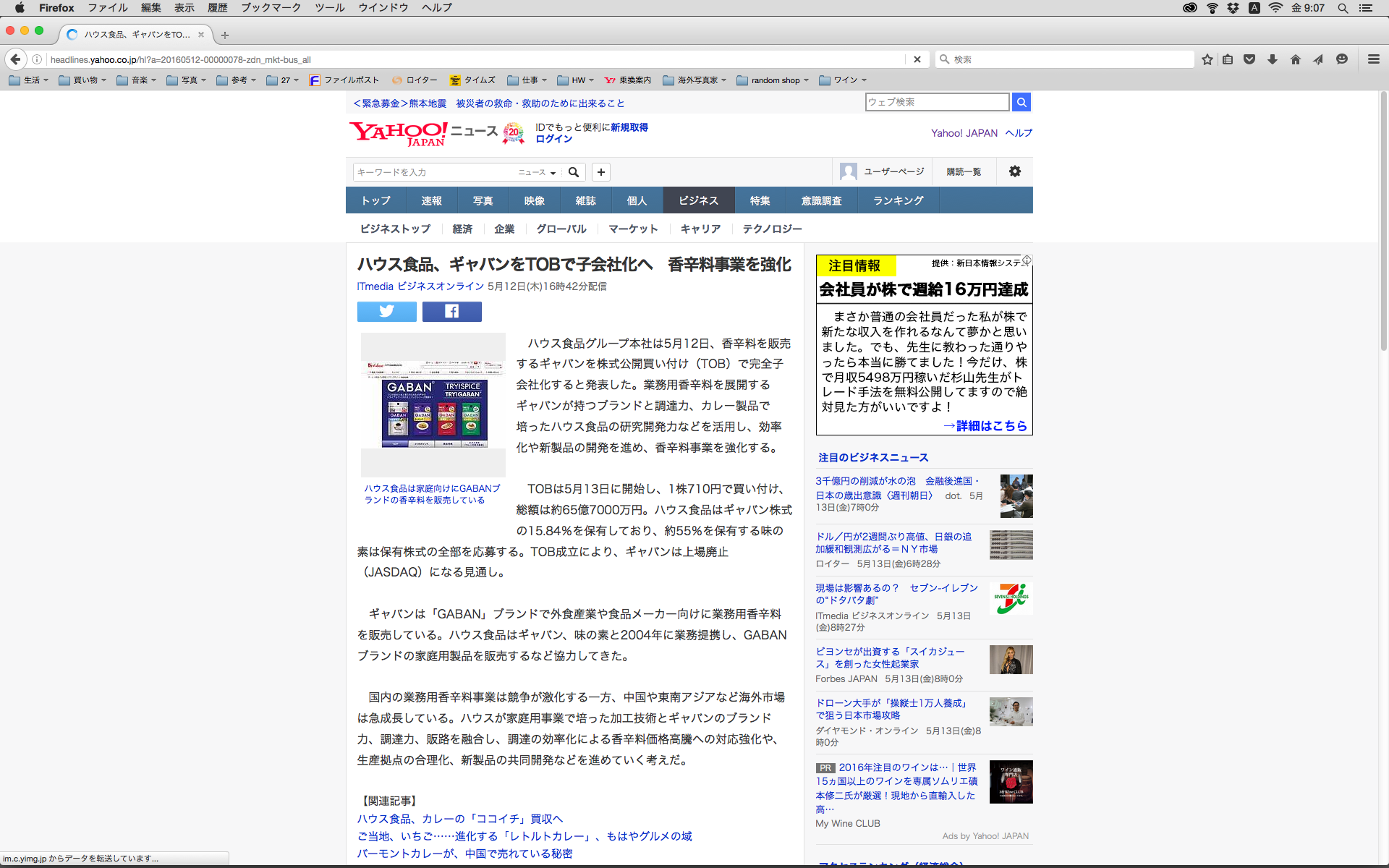
Task: Open the random shop bookmark folder
Action: (x=773, y=80)
